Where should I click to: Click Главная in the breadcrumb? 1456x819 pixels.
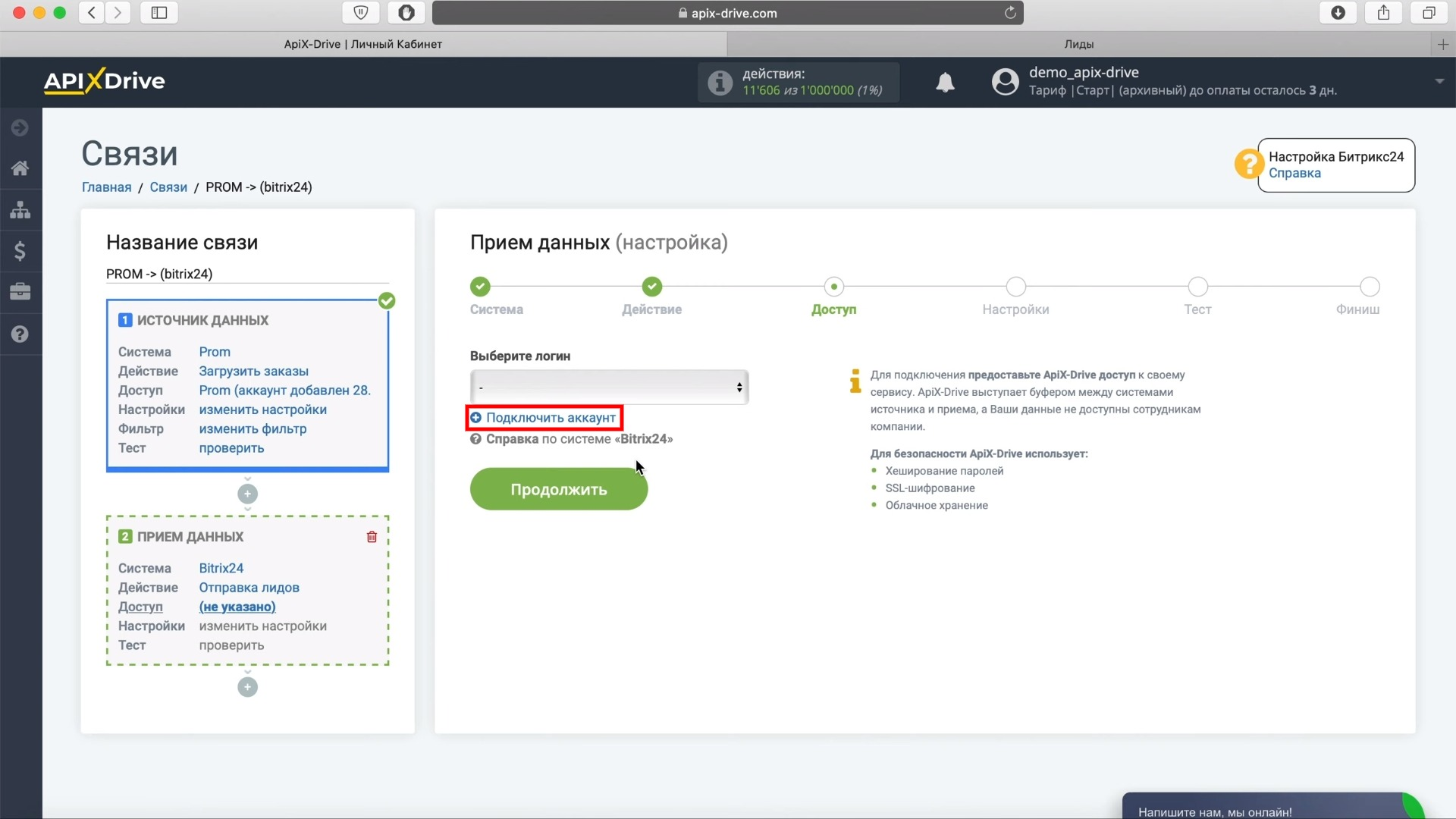pos(106,187)
